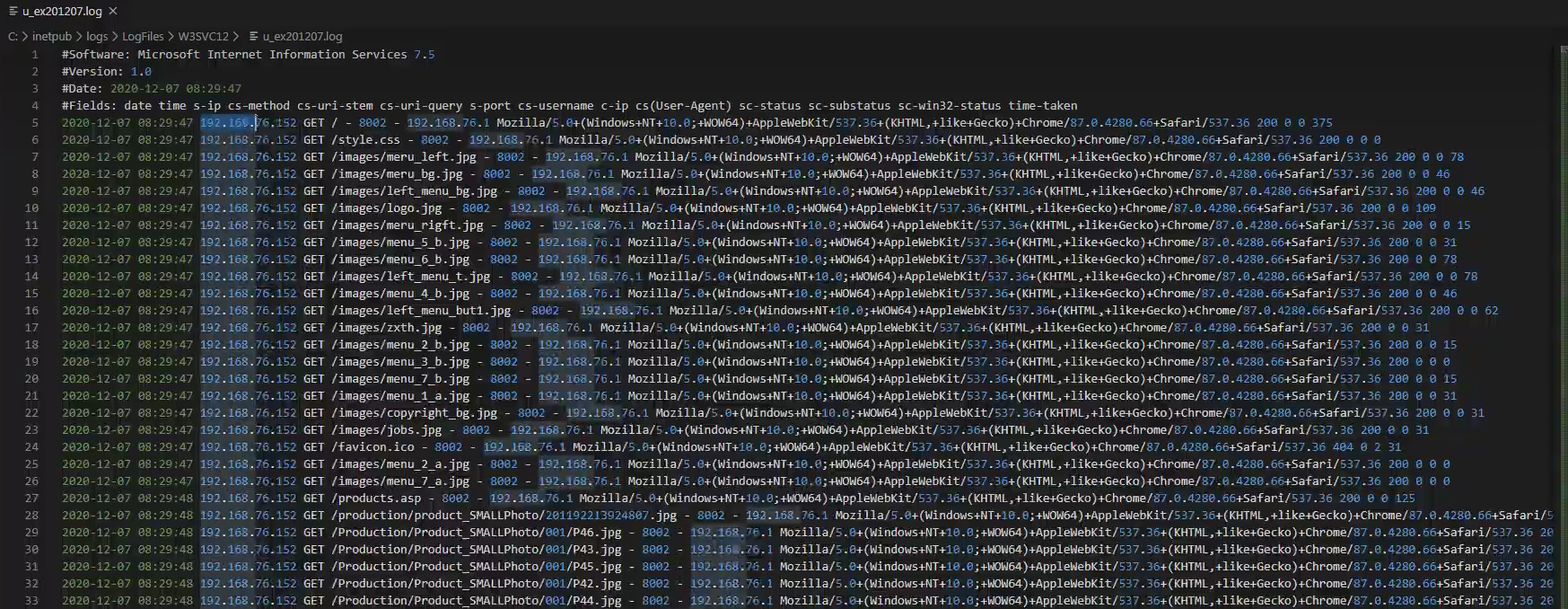
Task: Open the W3SVC12 breadcrumb segment
Action: coord(203,37)
